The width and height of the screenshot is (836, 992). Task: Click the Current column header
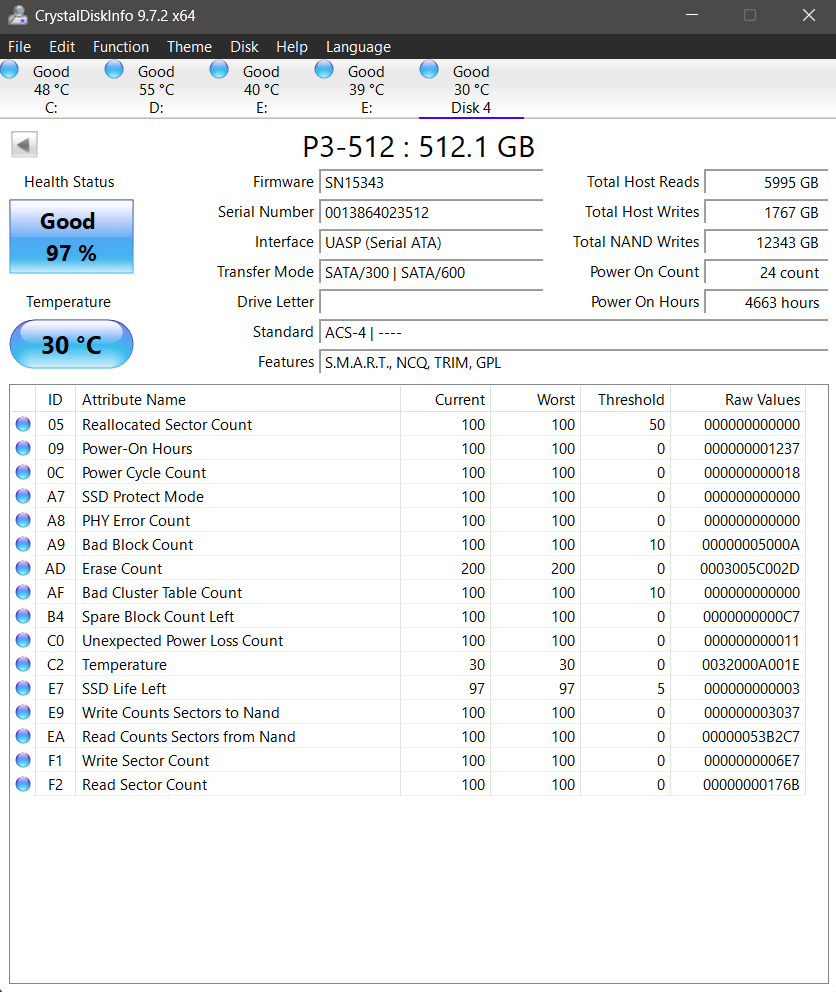(446, 400)
